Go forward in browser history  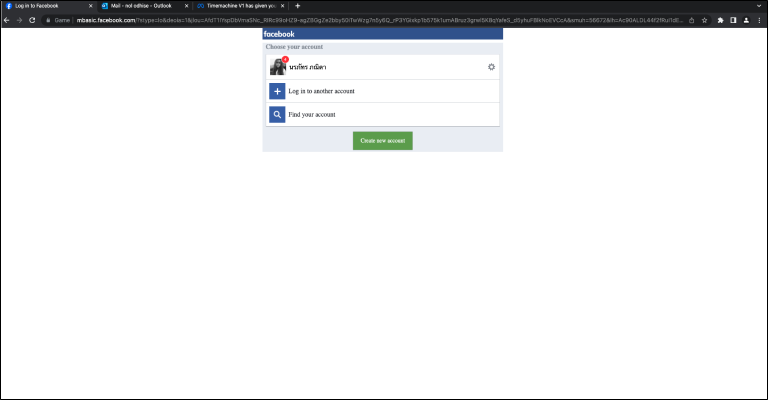click(x=20, y=20)
